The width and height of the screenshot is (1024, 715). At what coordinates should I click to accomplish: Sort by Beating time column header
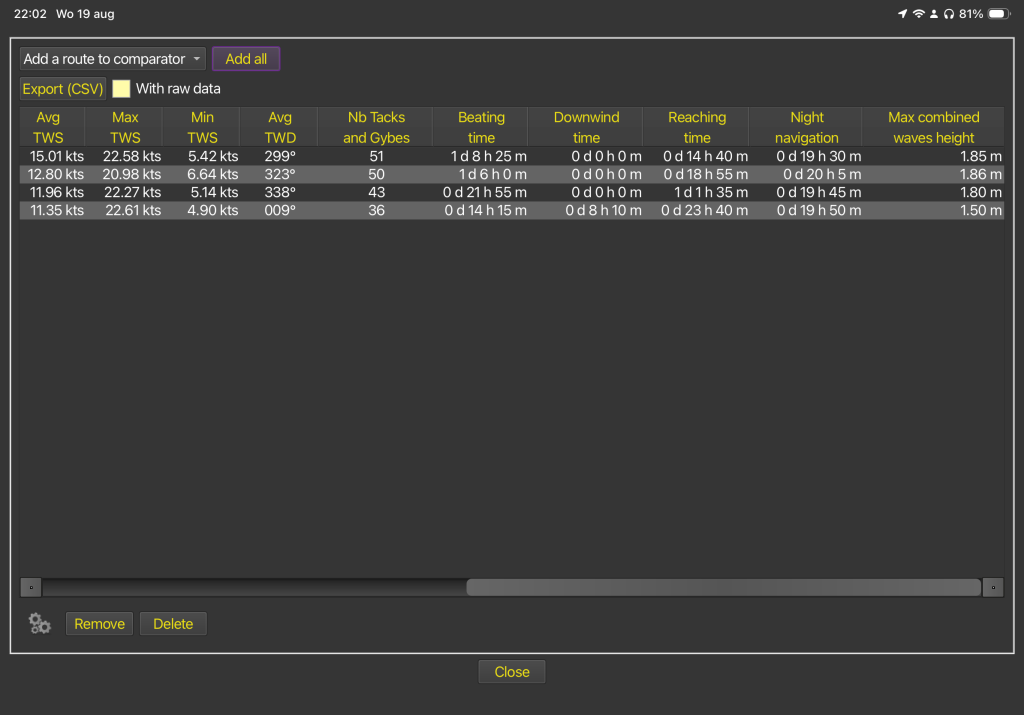click(481, 127)
